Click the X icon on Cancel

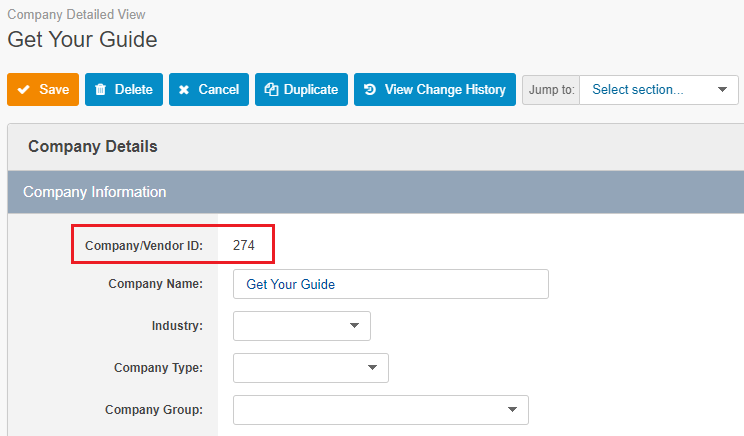pos(184,90)
